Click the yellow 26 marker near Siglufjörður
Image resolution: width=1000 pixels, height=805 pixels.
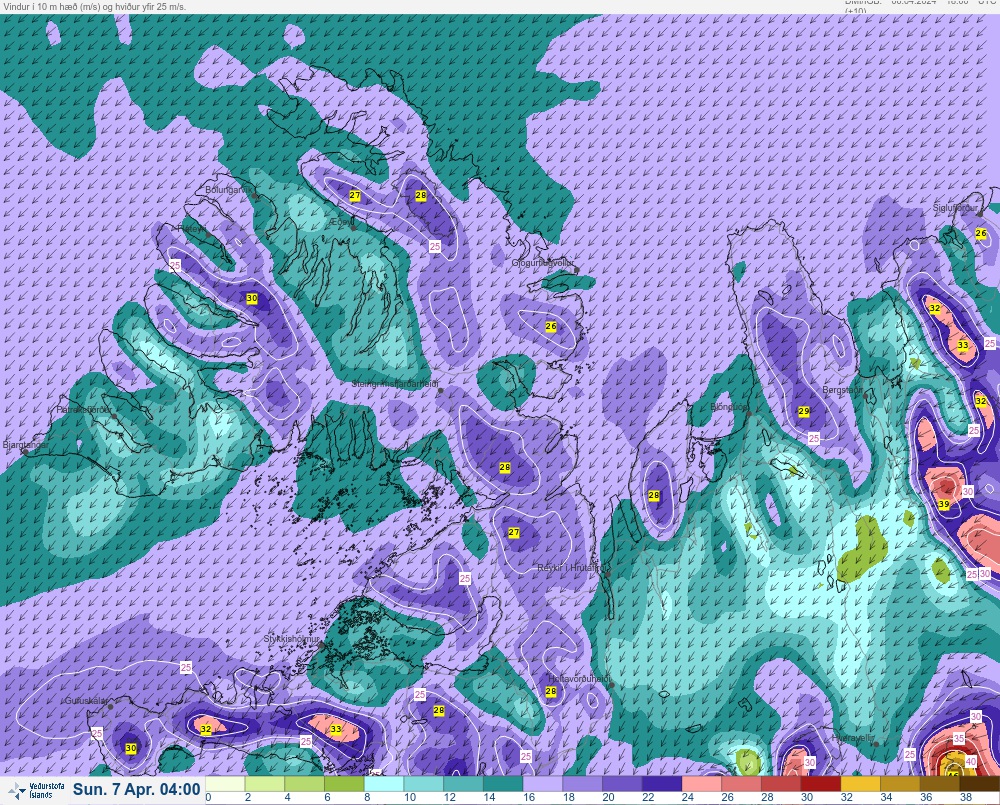coord(981,233)
